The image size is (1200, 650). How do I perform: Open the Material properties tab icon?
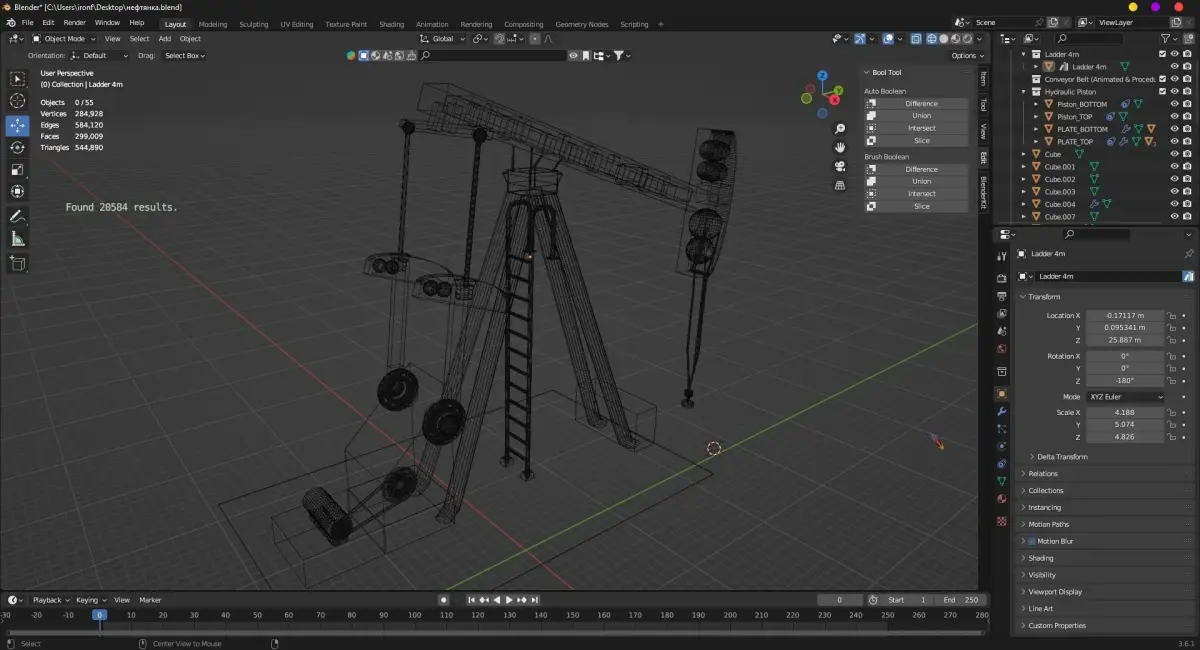tap(1002, 498)
